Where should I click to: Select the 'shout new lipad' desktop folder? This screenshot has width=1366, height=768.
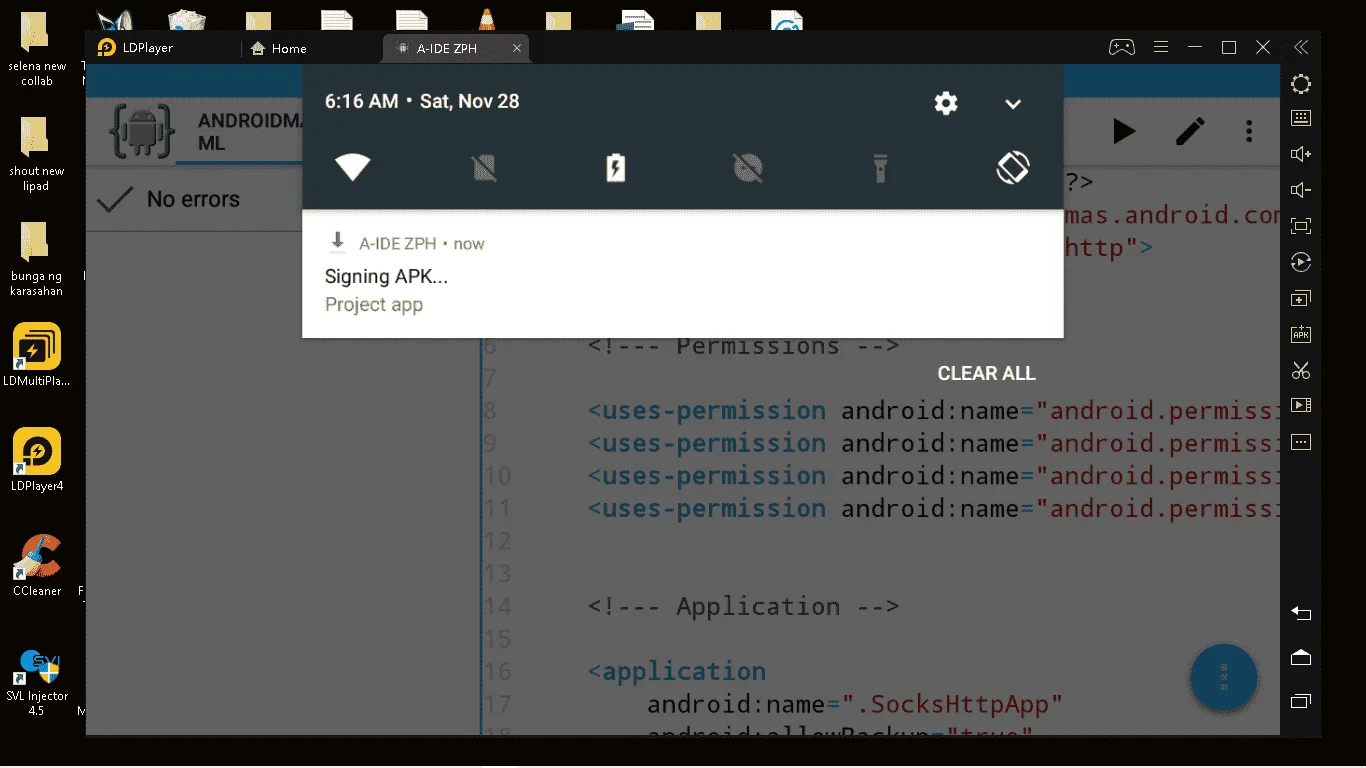point(37,154)
